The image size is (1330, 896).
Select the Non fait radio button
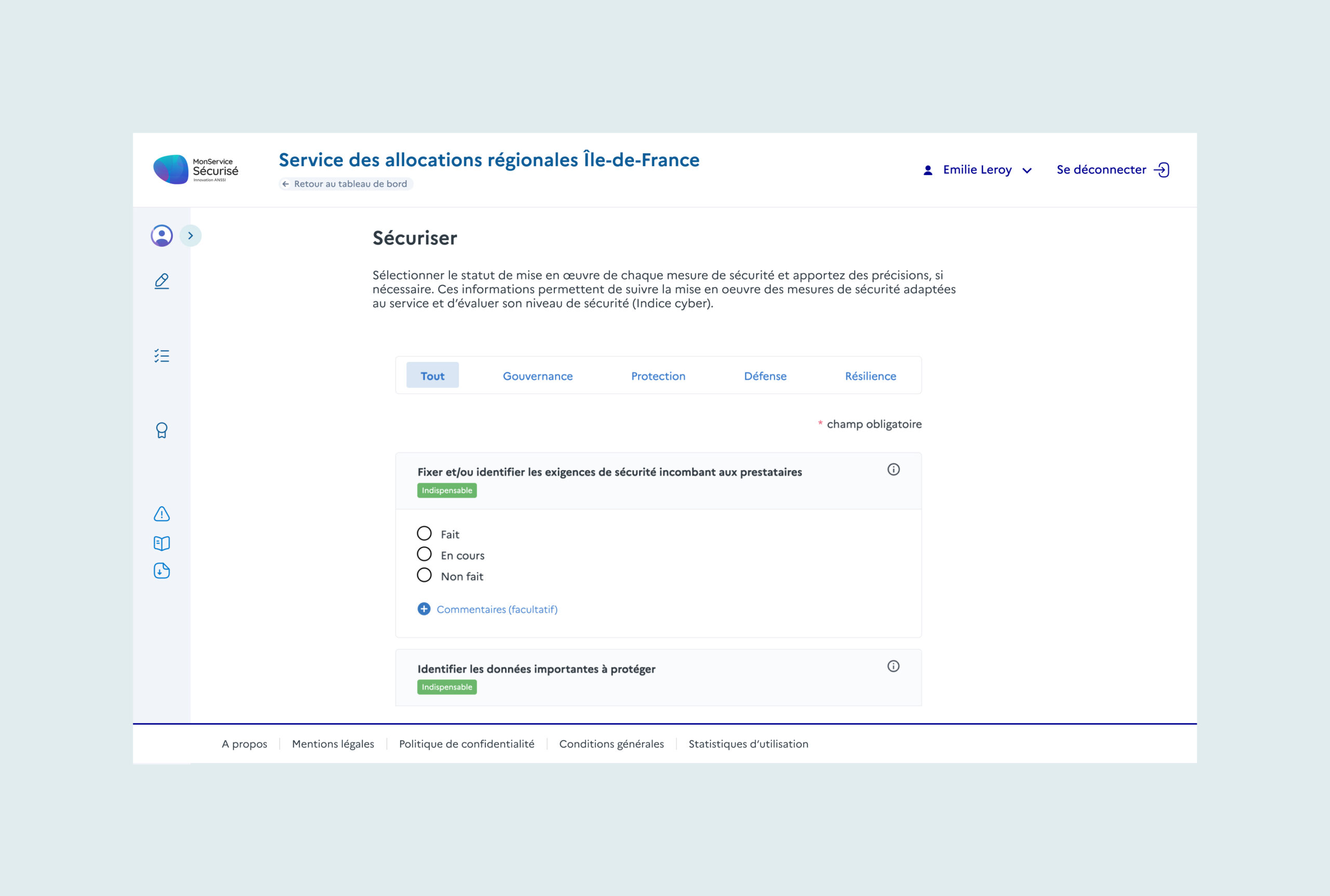click(x=424, y=576)
